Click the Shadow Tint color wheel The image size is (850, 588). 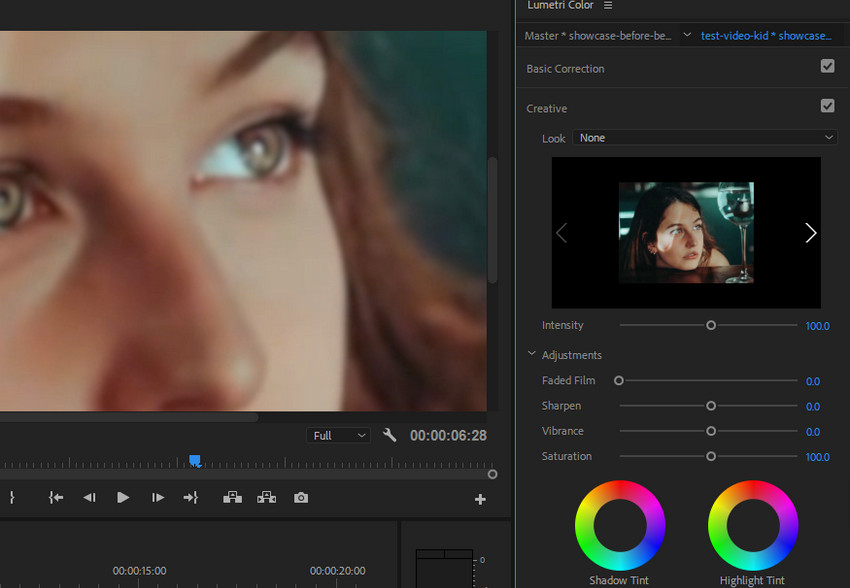pos(620,525)
